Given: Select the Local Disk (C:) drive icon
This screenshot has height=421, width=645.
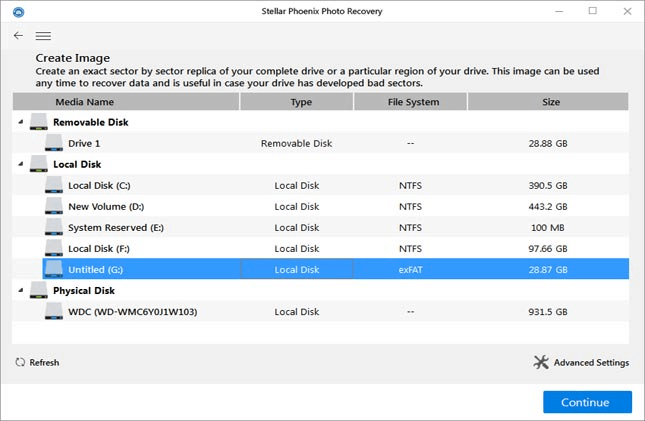Looking at the screenshot, I should click(54, 185).
